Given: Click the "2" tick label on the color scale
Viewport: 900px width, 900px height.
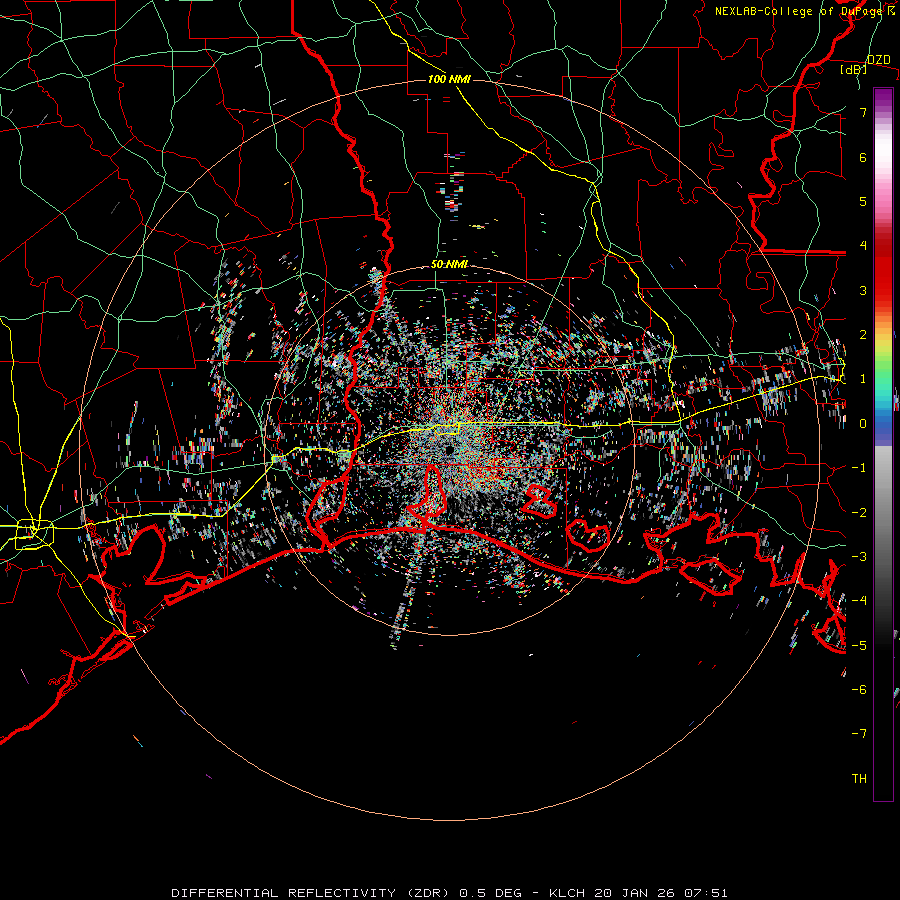Looking at the screenshot, I should (863, 335).
